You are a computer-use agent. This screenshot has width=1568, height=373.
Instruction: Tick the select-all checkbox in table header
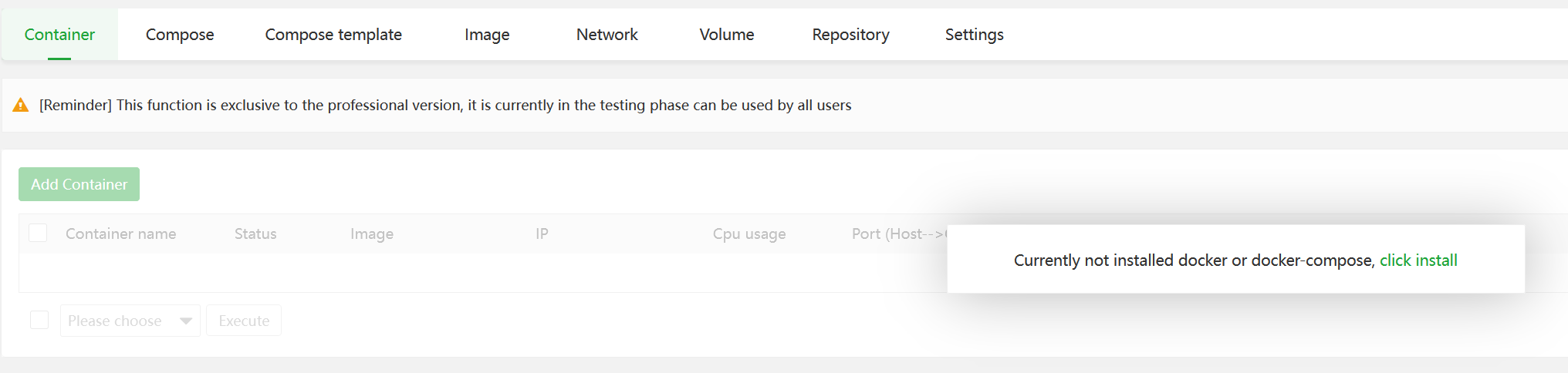tap(38, 233)
